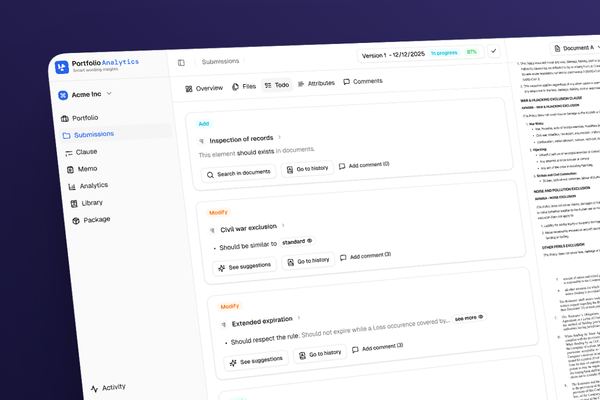Open Memo in the sidebar
This screenshot has height=400, width=600.
pyautogui.click(x=82, y=169)
